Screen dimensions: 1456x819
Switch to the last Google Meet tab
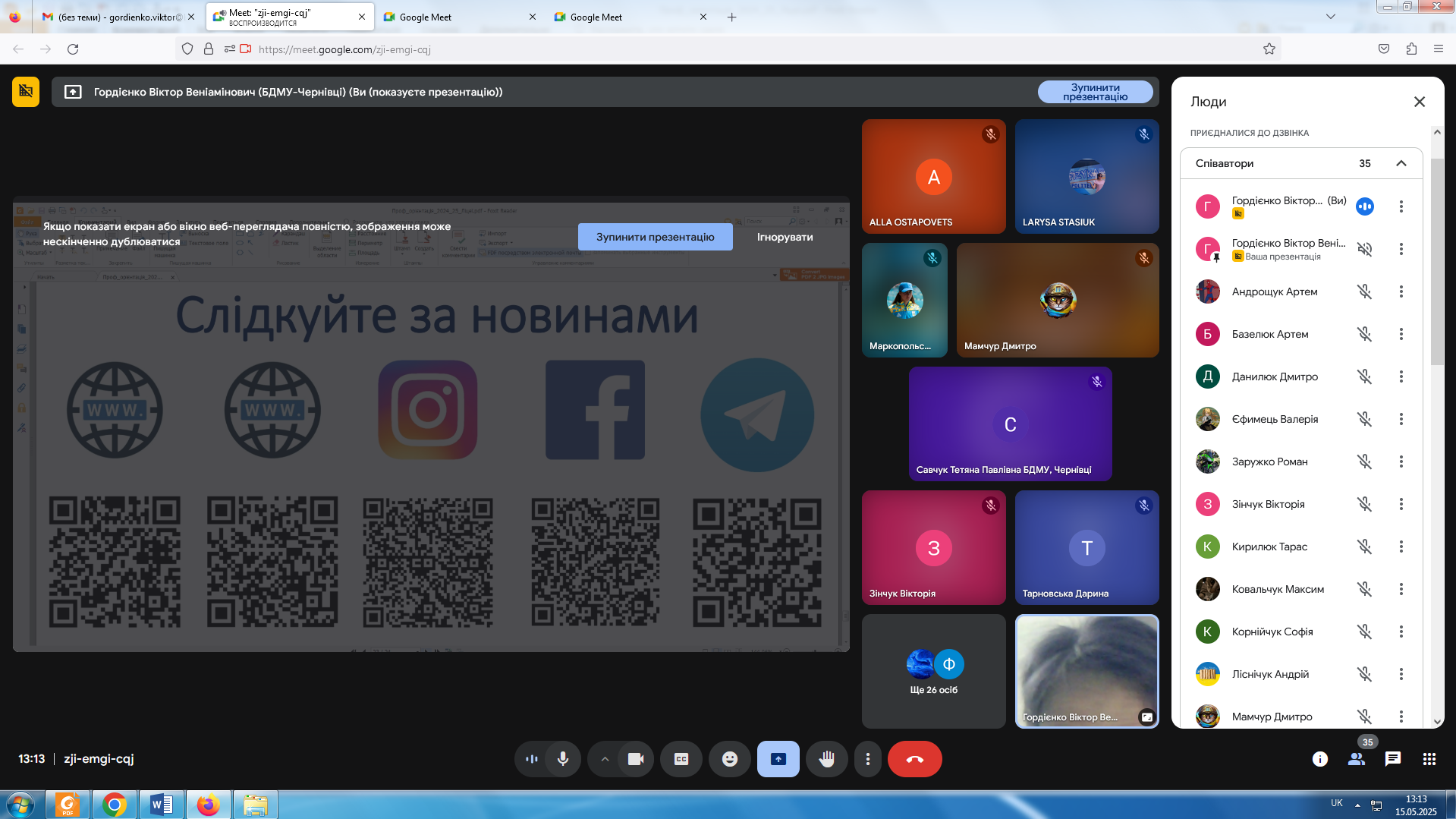[x=631, y=17]
